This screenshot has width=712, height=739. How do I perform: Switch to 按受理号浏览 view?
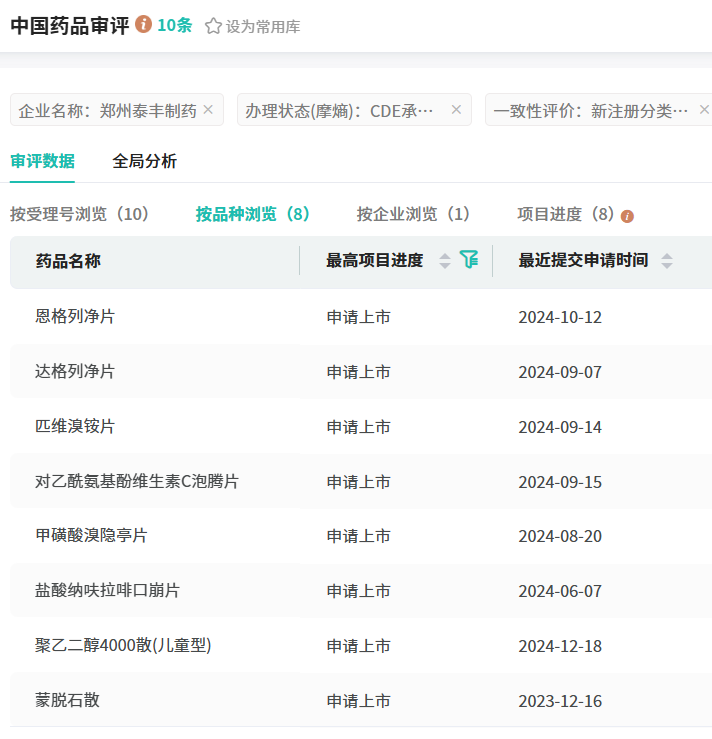(x=79, y=214)
